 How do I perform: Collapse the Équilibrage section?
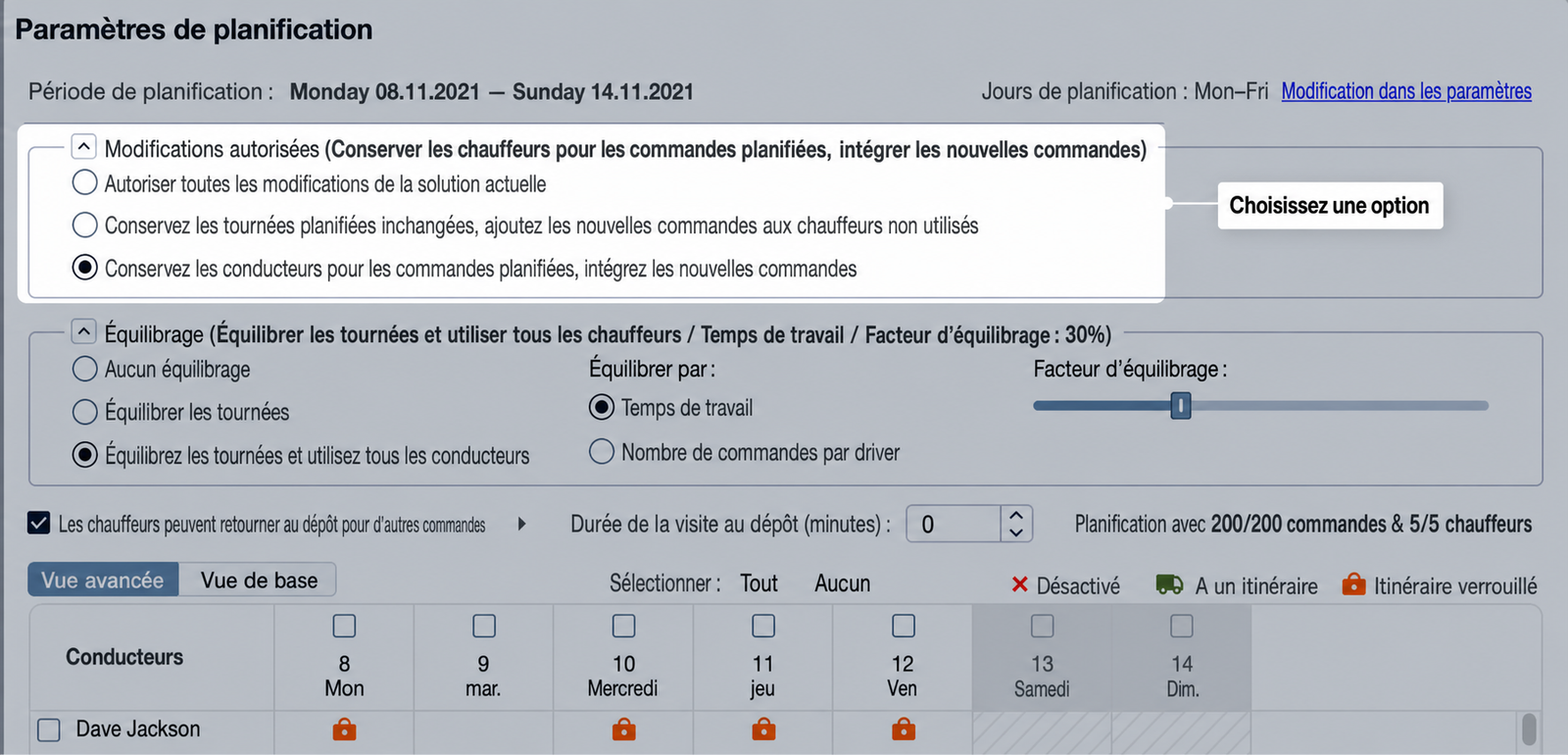[x=83, y=332]
